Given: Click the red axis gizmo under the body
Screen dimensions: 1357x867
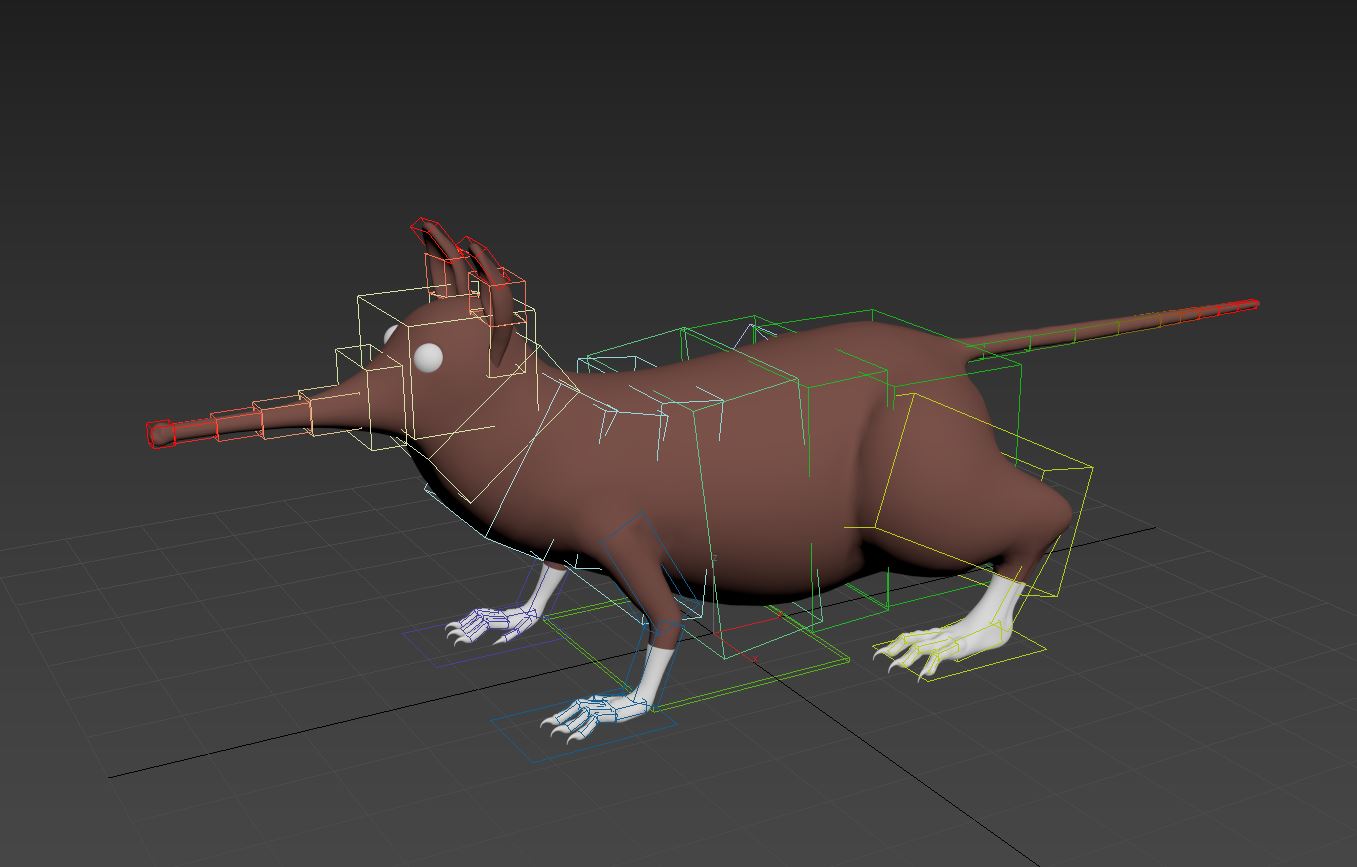Looking at the screenshot, I should [745, 628].
